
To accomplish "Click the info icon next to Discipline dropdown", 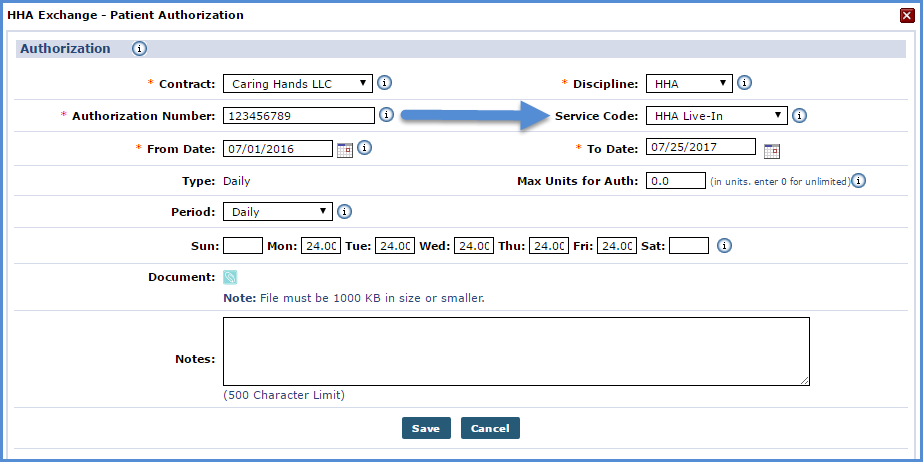I will pos(744,83).
